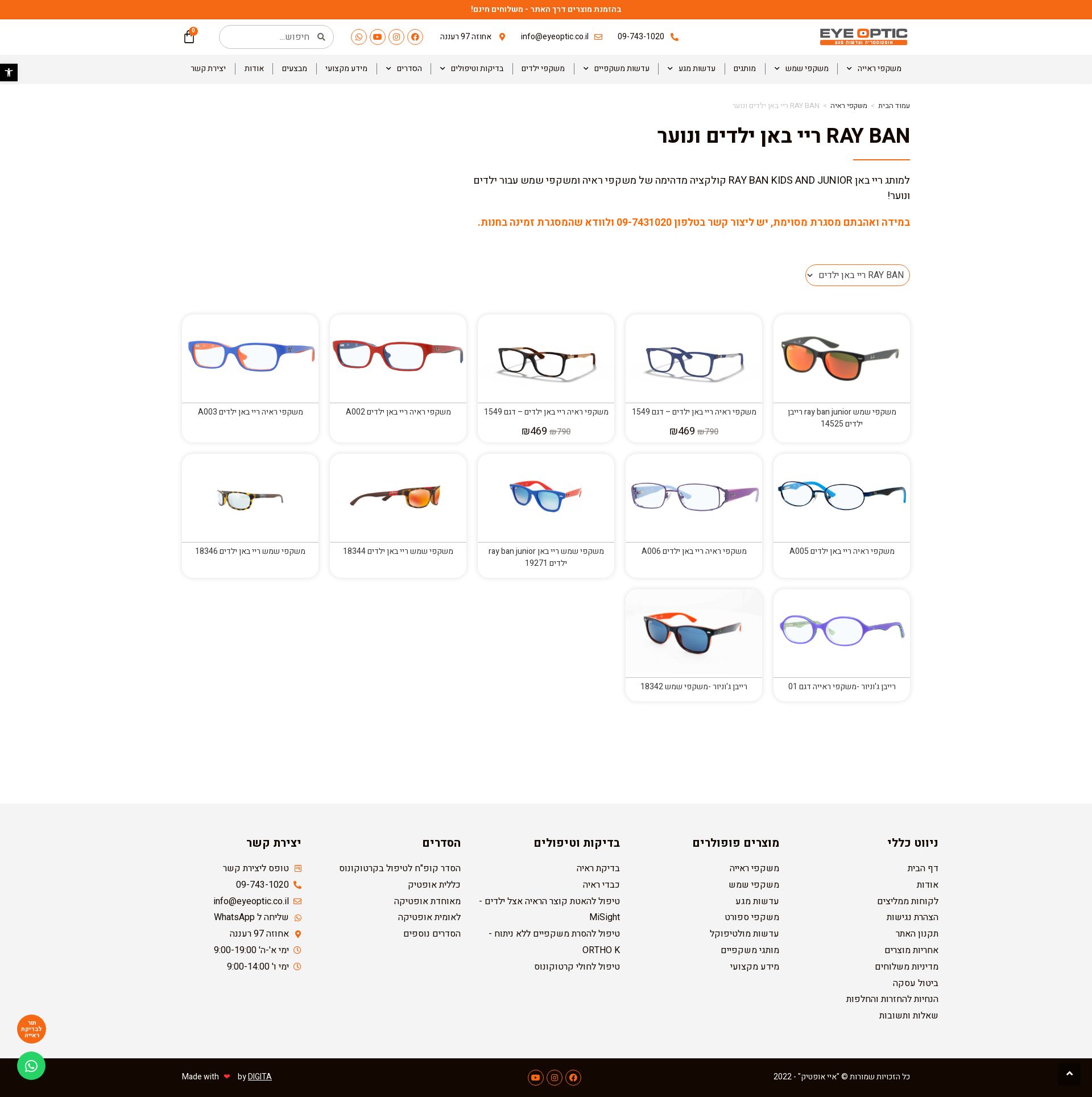Open the 18346 sunglasses product image

click(x=250, y=498)
